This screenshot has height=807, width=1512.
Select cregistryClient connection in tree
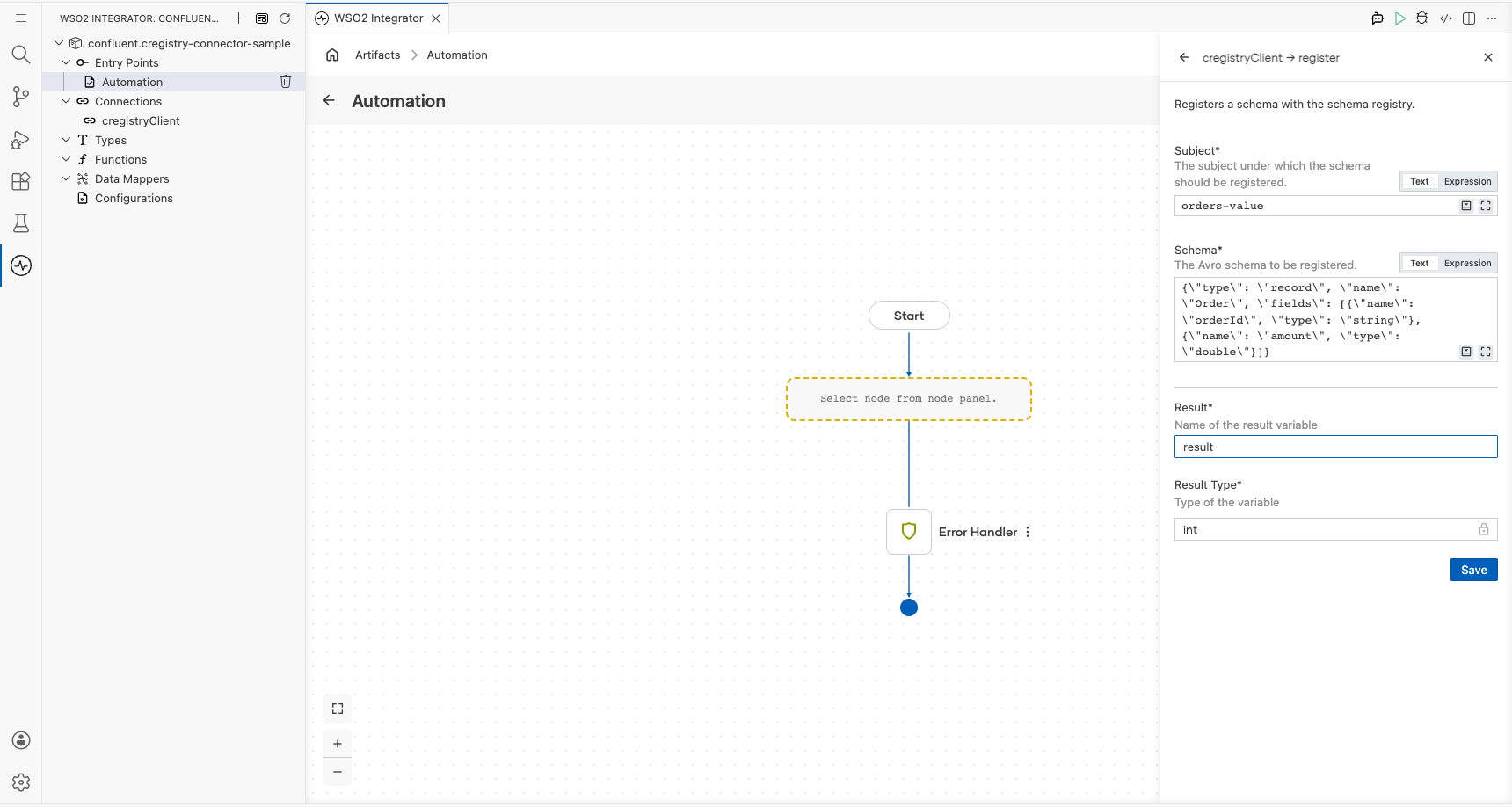(141, 120)
